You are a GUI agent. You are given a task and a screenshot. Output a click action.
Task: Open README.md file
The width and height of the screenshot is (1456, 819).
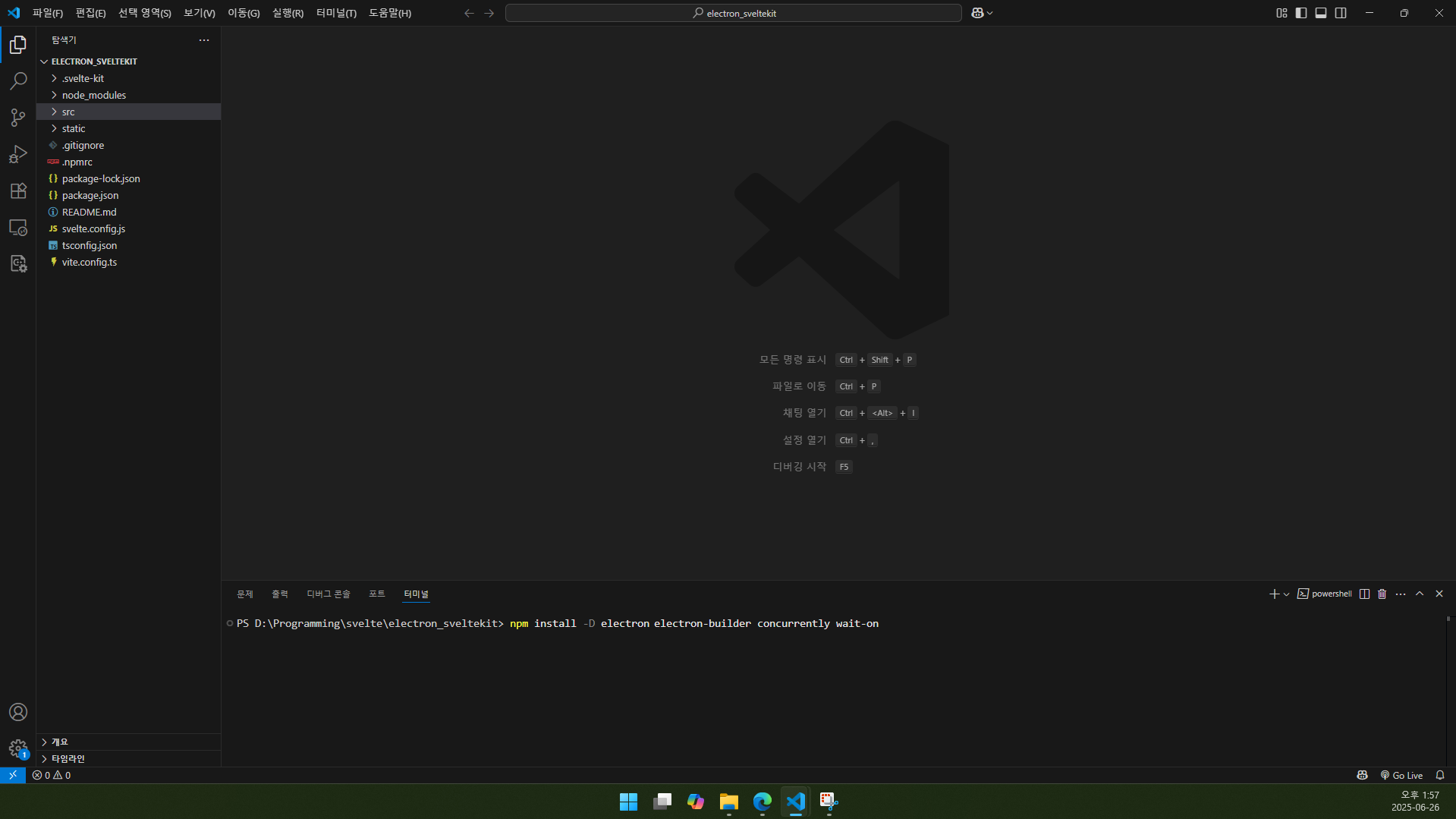click(128, 212)
